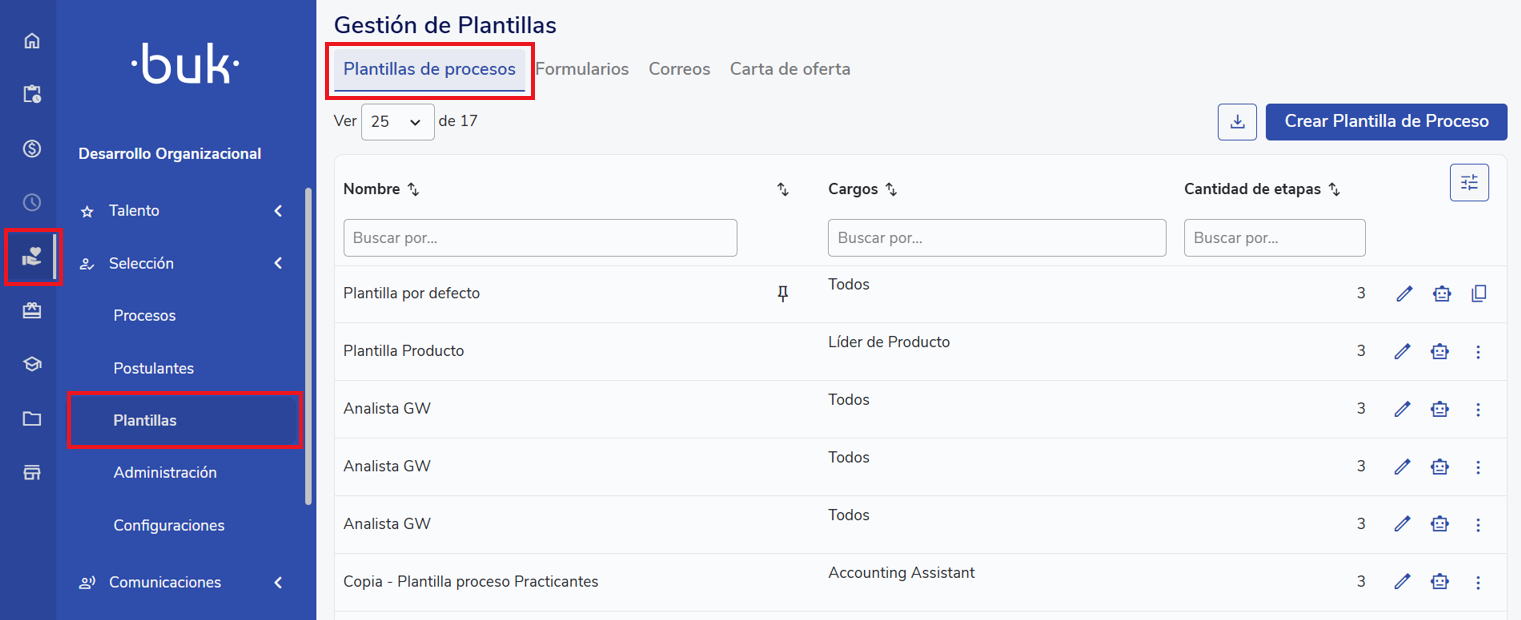Open Postulantes in the sidebar
The image size is (1521, 620).
(x=154, y=368)
